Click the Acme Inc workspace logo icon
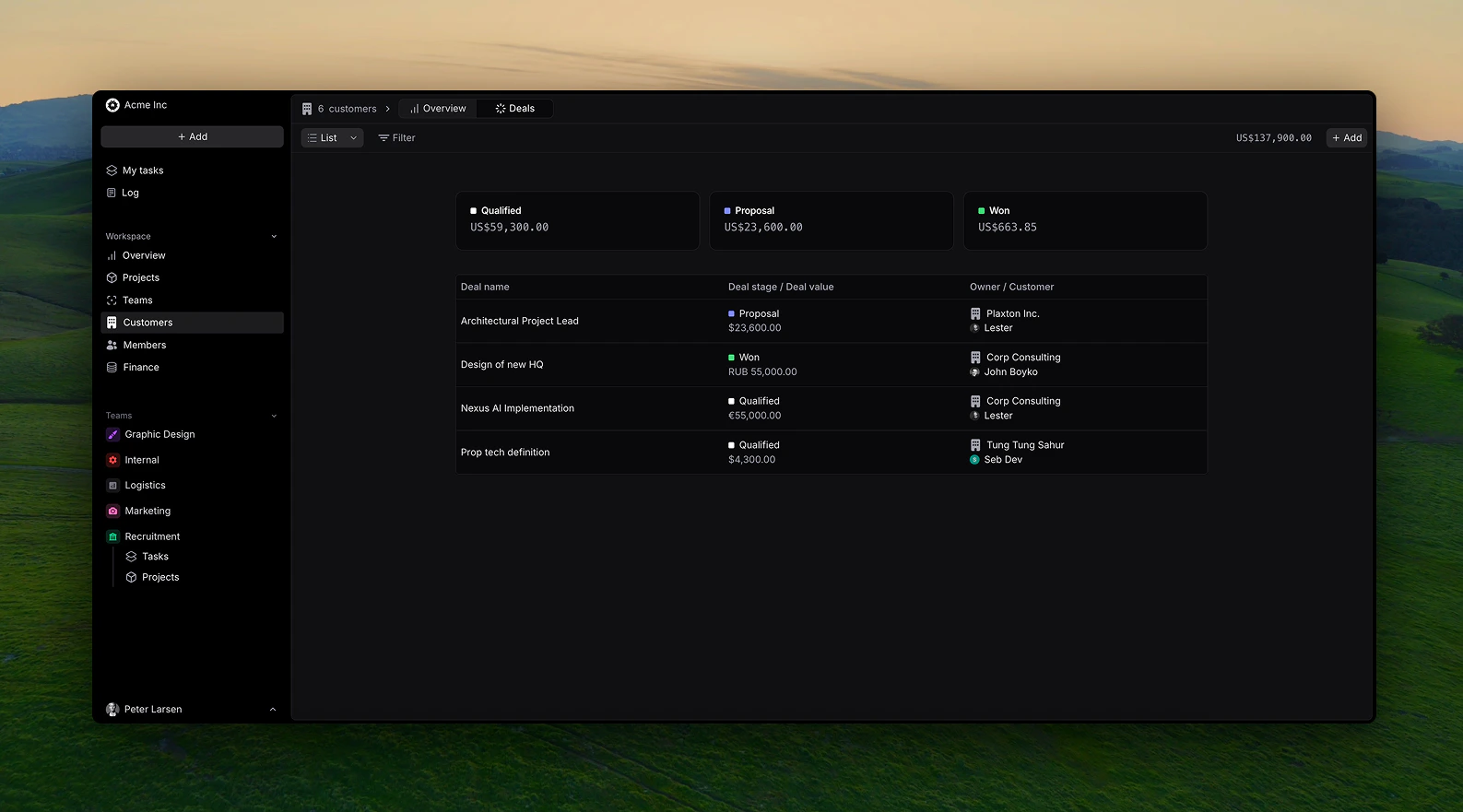 click(112, 105)
